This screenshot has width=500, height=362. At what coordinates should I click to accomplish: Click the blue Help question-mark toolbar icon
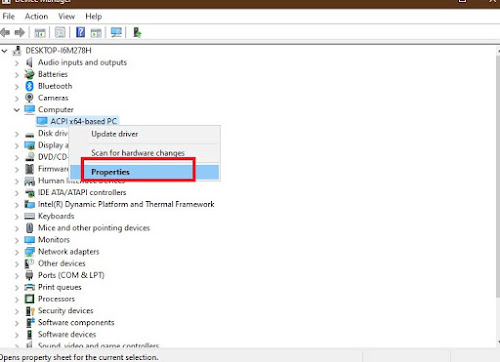tap(80, 33)
